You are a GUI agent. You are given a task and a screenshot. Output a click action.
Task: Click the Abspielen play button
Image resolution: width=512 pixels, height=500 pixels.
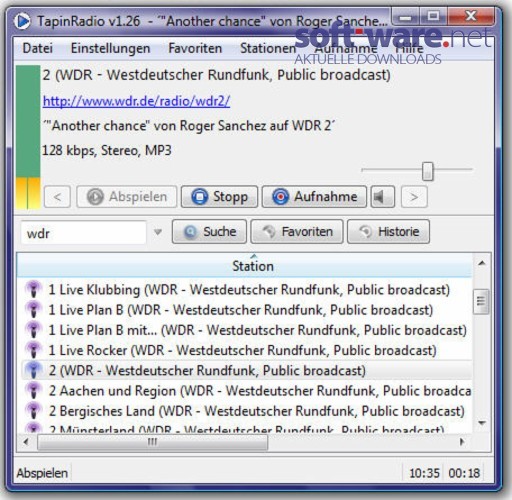pyautogui.click(x=127, y=197)
